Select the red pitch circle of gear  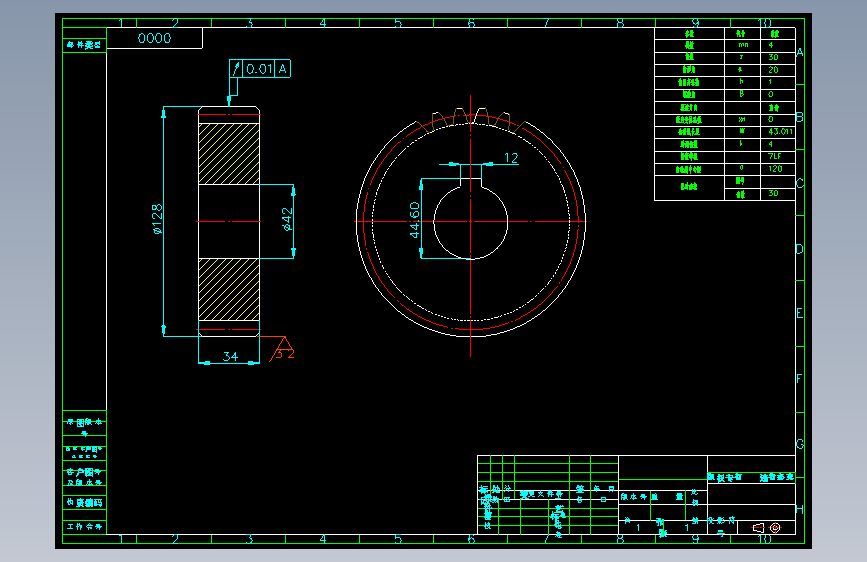pos(471,222)
